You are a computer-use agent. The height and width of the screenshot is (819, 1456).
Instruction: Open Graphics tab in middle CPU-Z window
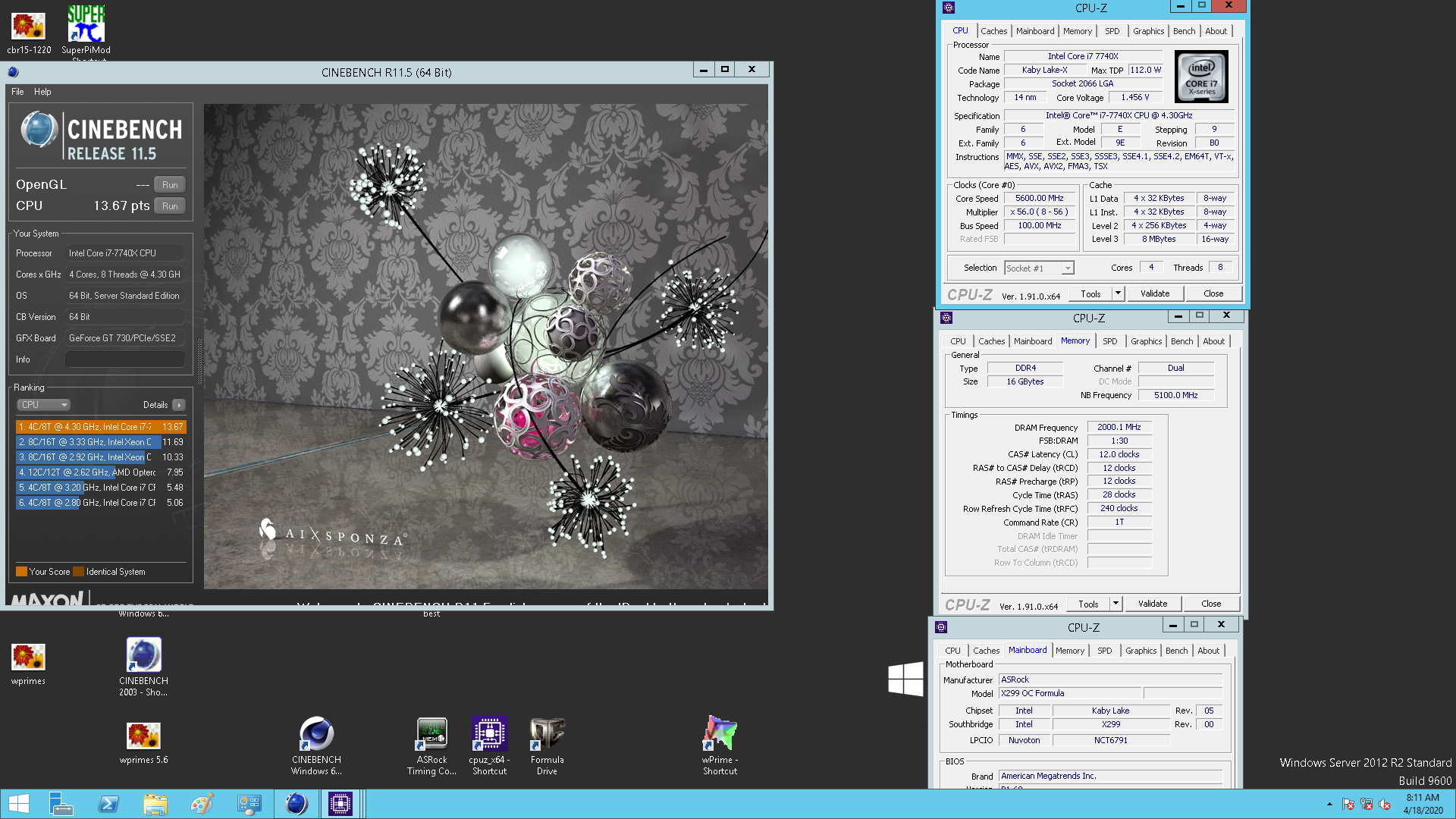(x=1146, y=341)
